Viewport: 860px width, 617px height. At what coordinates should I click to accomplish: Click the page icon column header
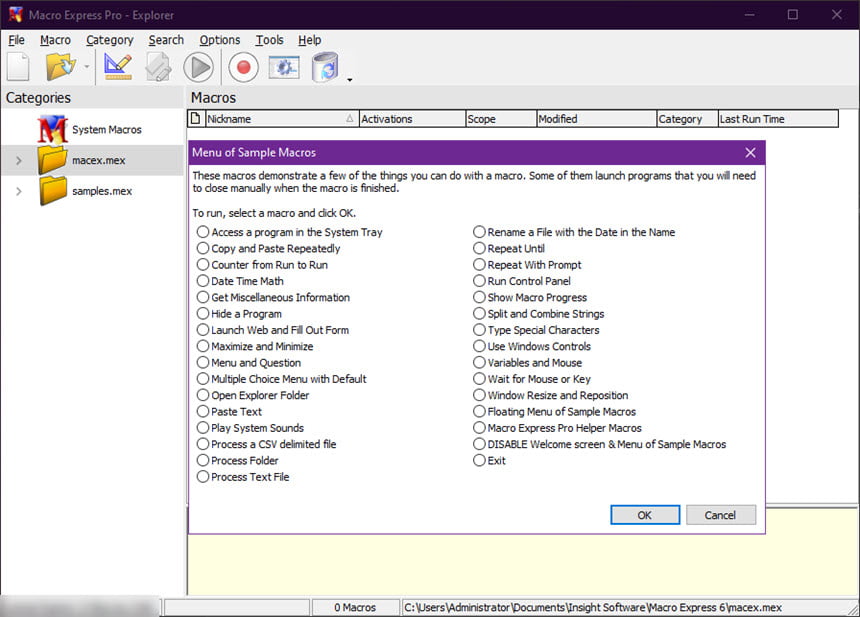click(x=195, y=118)
